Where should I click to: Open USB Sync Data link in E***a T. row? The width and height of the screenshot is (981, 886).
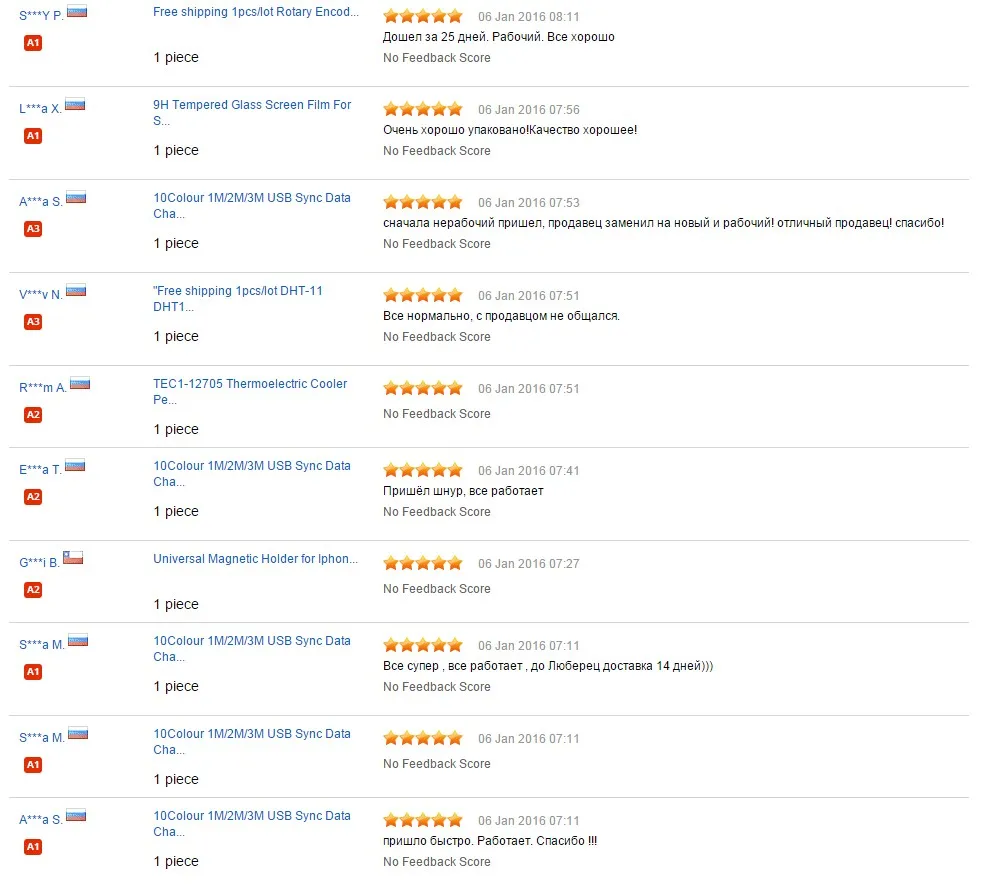(x=252, y=474)
